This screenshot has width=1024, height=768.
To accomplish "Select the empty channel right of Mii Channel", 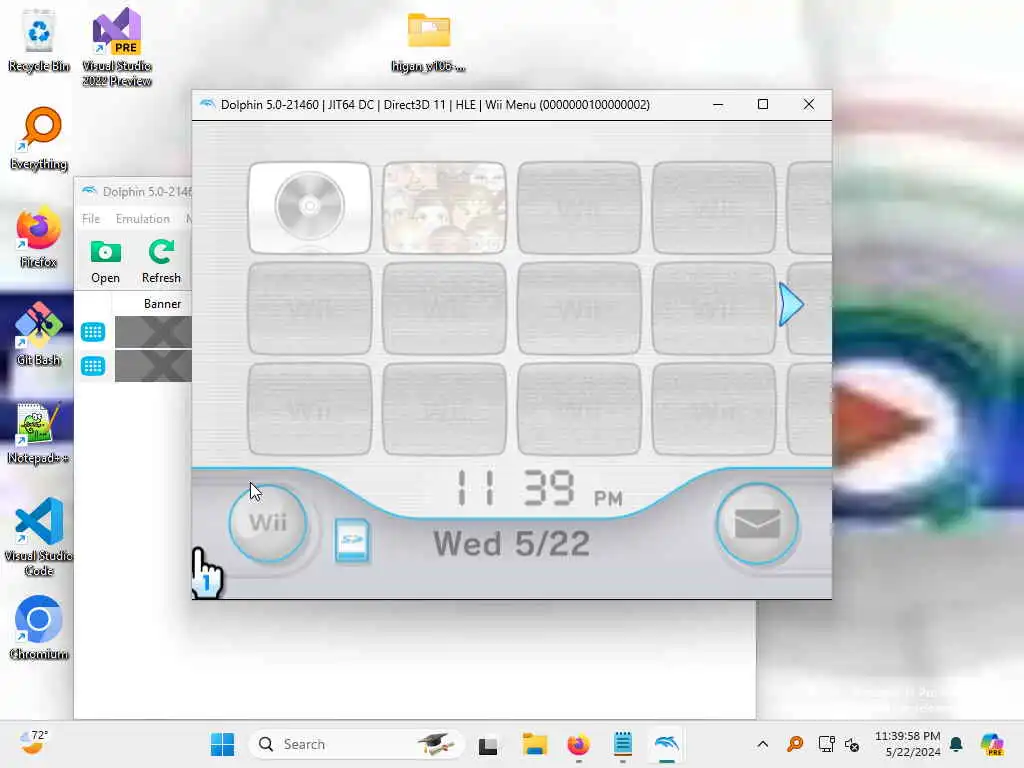I will (x=579, y=207).
